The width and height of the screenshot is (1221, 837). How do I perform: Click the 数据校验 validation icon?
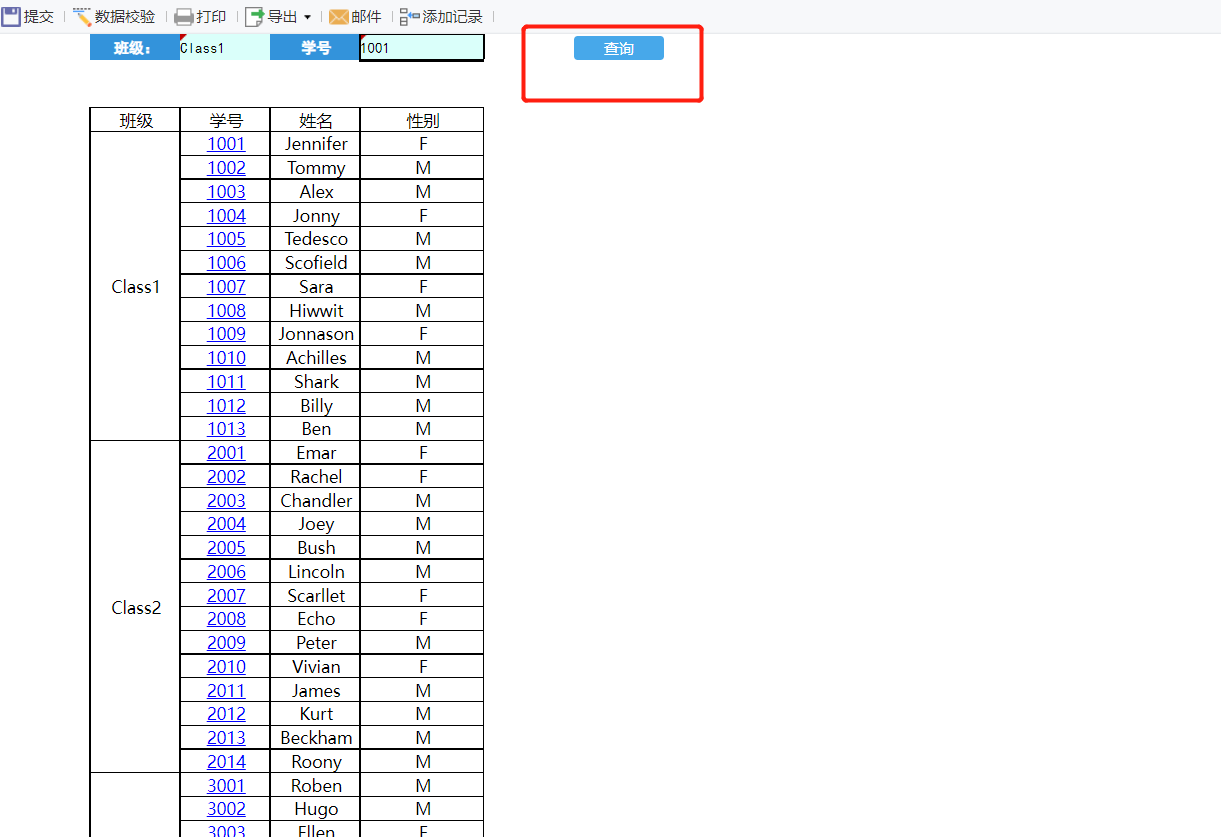click(x=82, y=16)
